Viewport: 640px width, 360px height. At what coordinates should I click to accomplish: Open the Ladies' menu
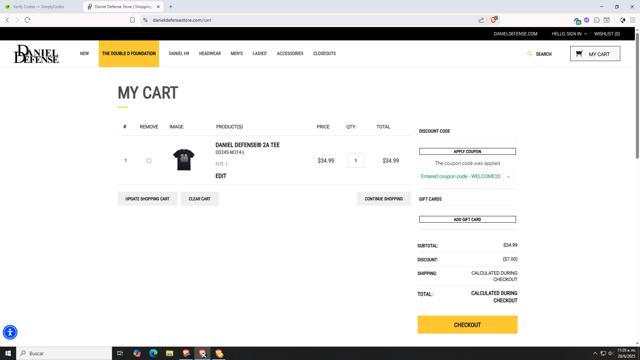[260, 53]
